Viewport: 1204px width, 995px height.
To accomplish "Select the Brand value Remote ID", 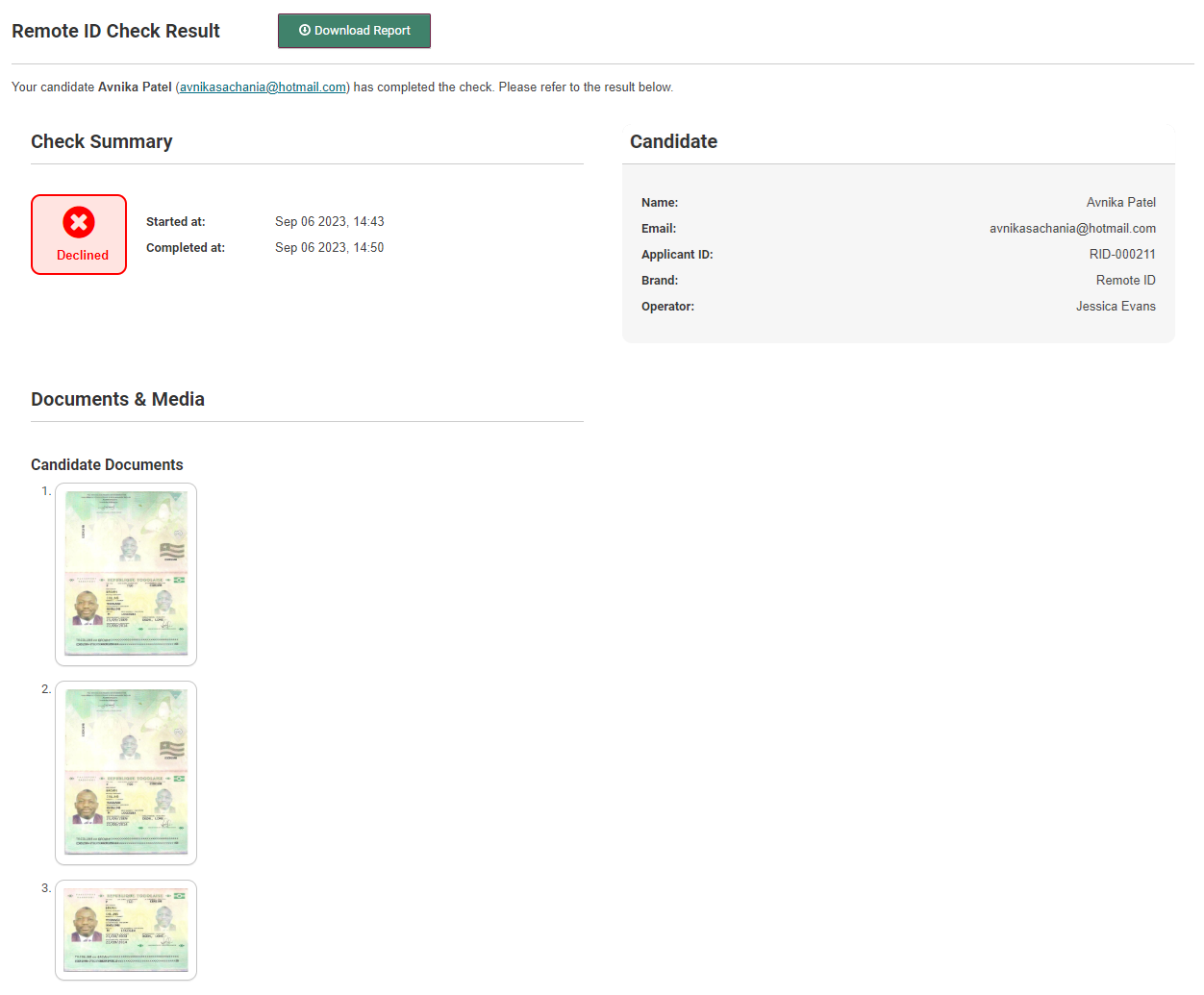I will [1125, 281].
